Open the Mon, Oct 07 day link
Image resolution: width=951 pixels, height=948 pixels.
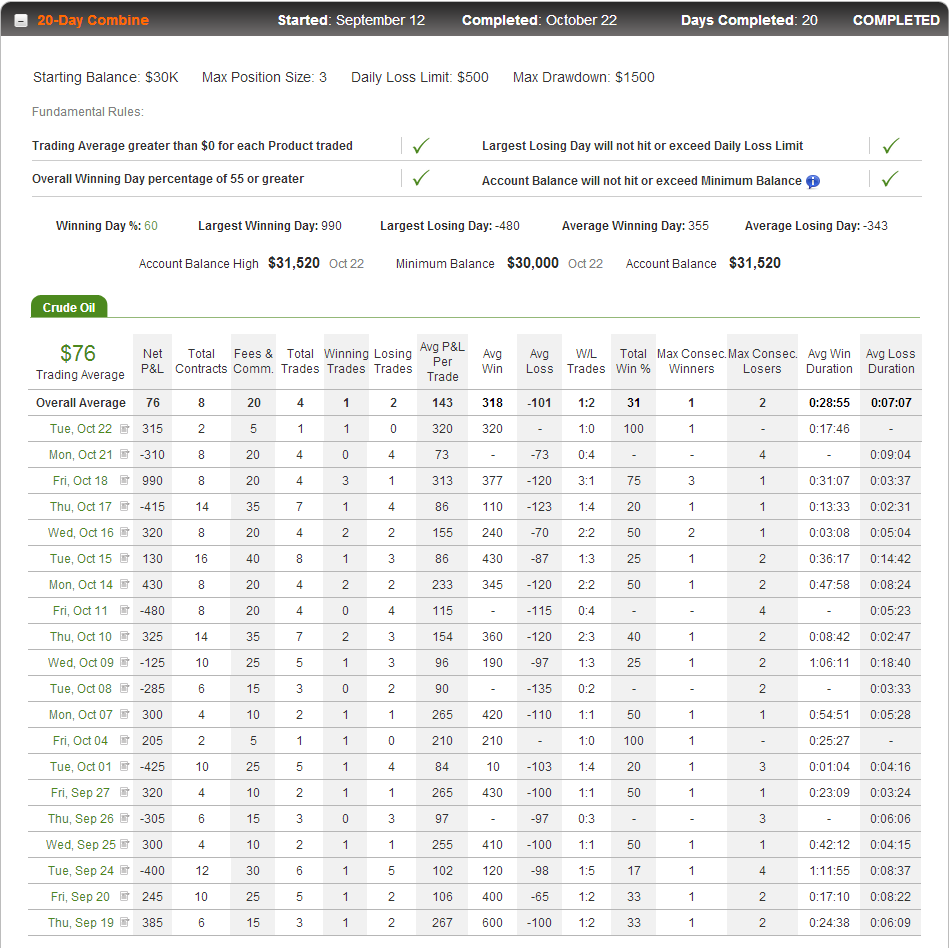click(81, 714)
